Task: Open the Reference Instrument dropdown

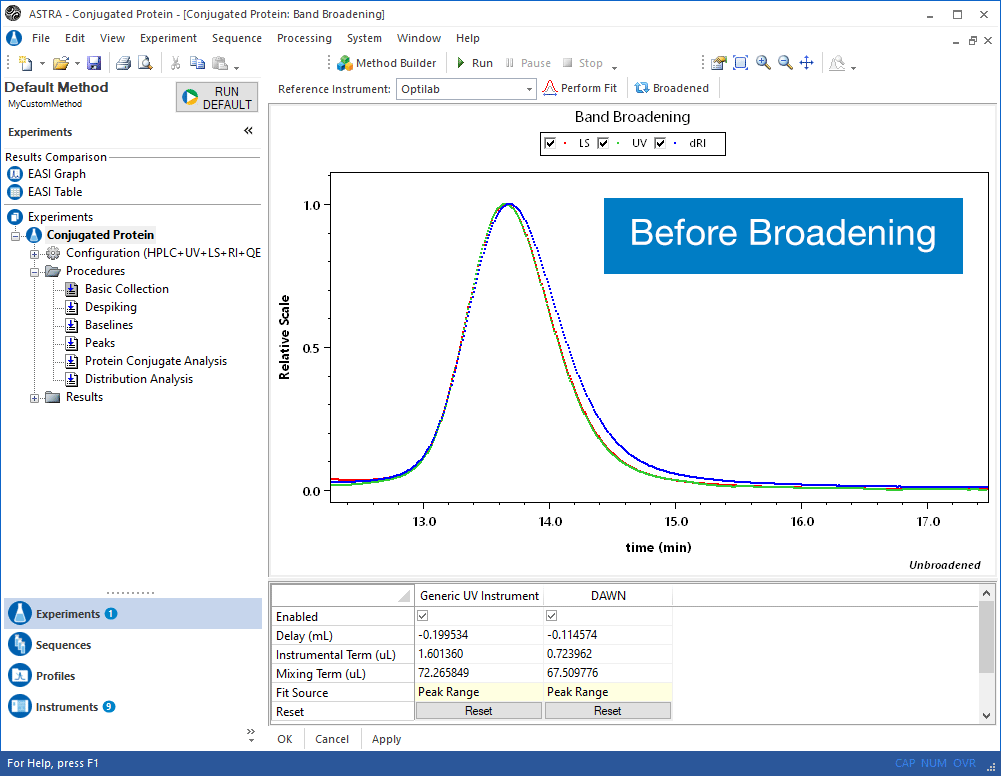Action: pyautogui.click(x=530, y=89)
